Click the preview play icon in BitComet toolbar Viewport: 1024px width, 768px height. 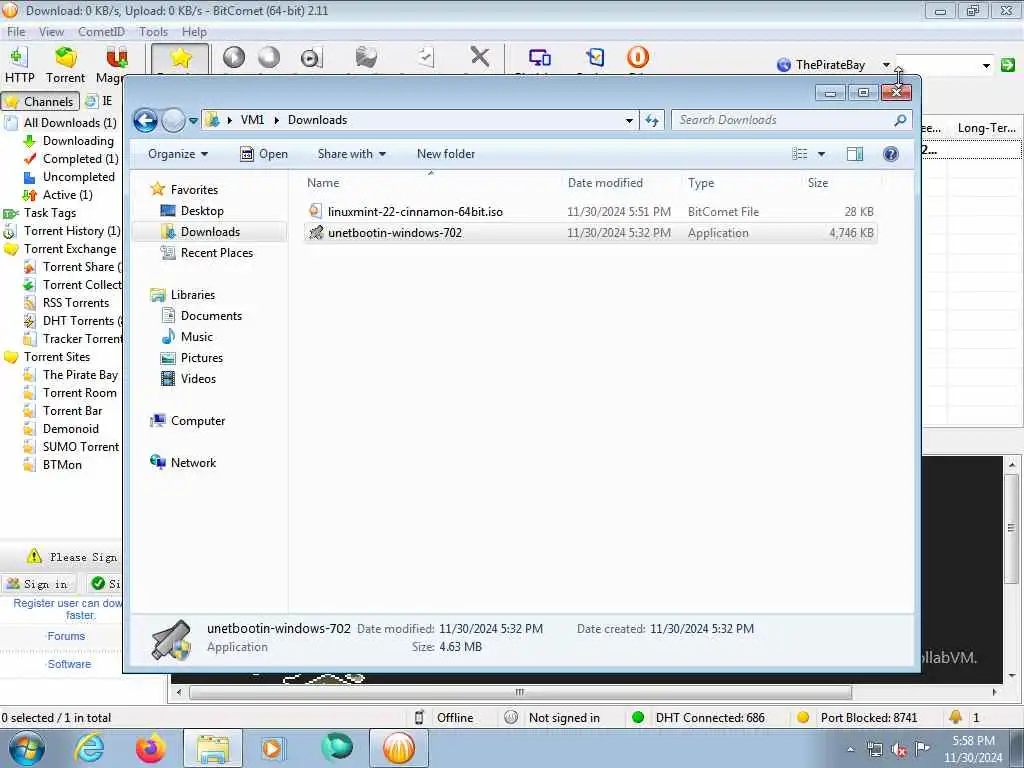point(312,58)
